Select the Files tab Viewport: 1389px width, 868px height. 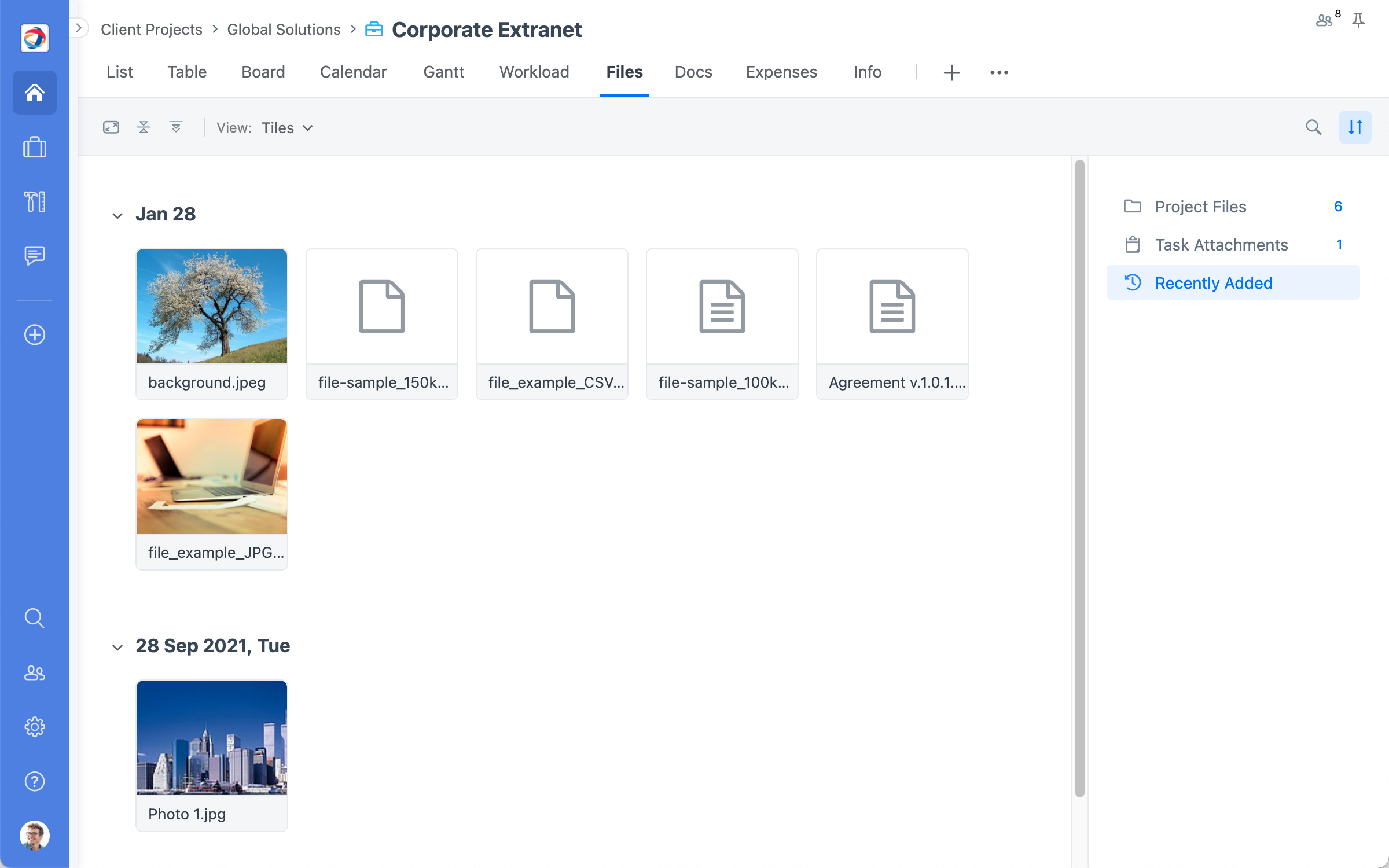pos(624,72)
